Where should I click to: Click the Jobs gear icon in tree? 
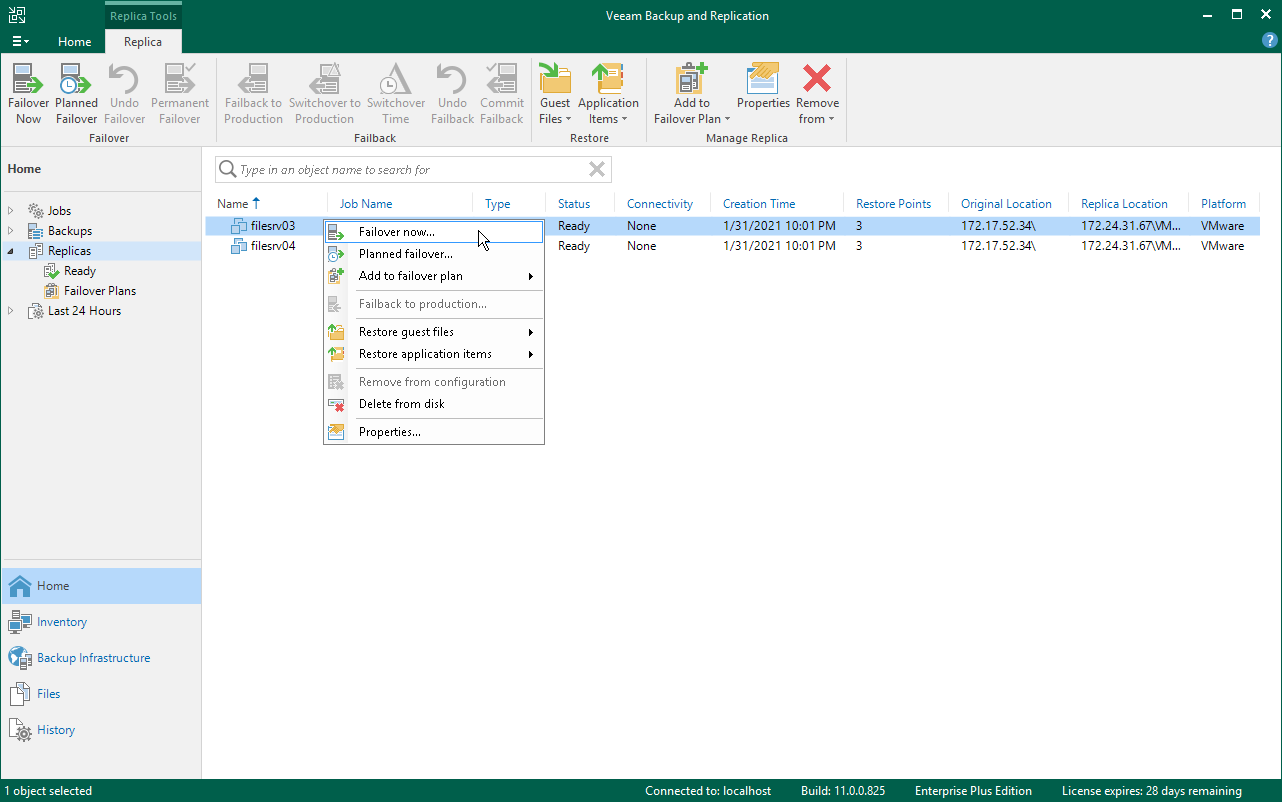(36, 211)
